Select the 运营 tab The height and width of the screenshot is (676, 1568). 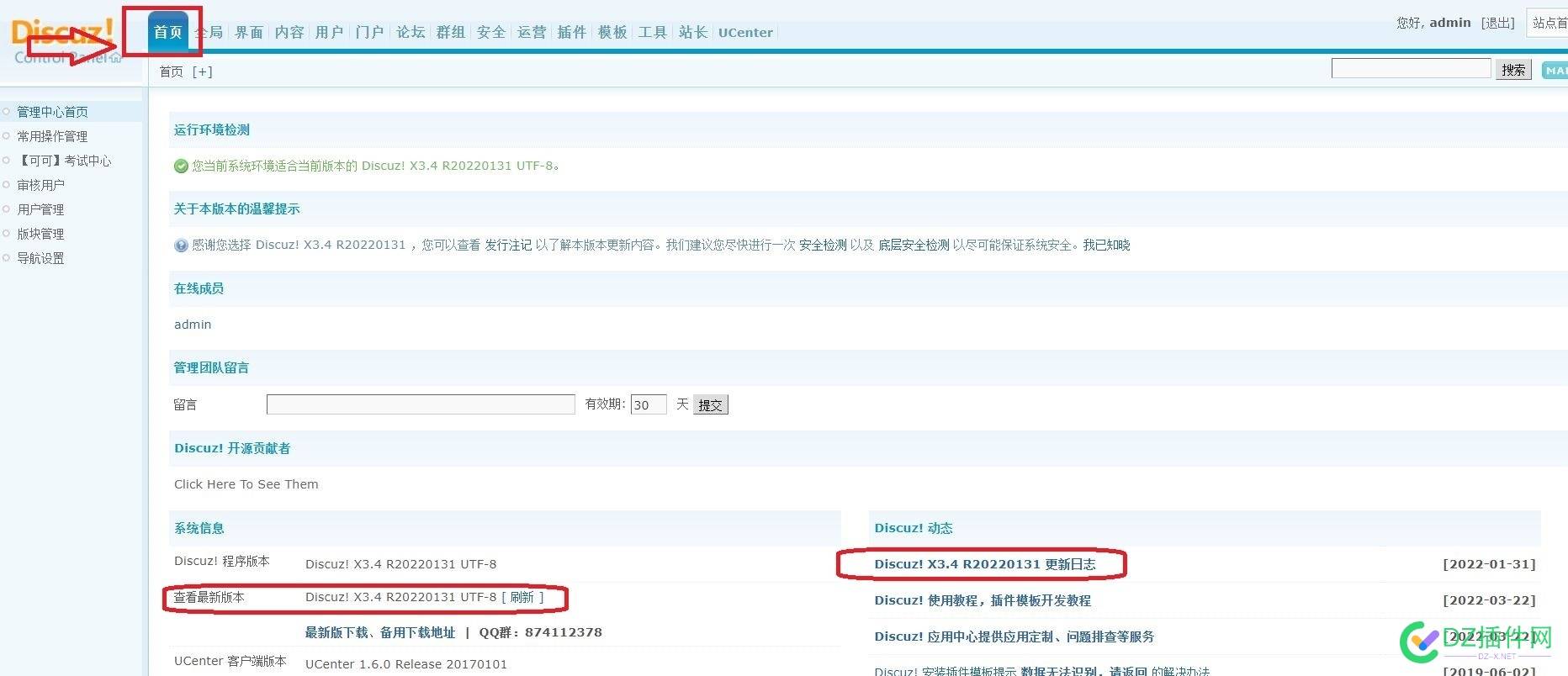coord(532,32)
